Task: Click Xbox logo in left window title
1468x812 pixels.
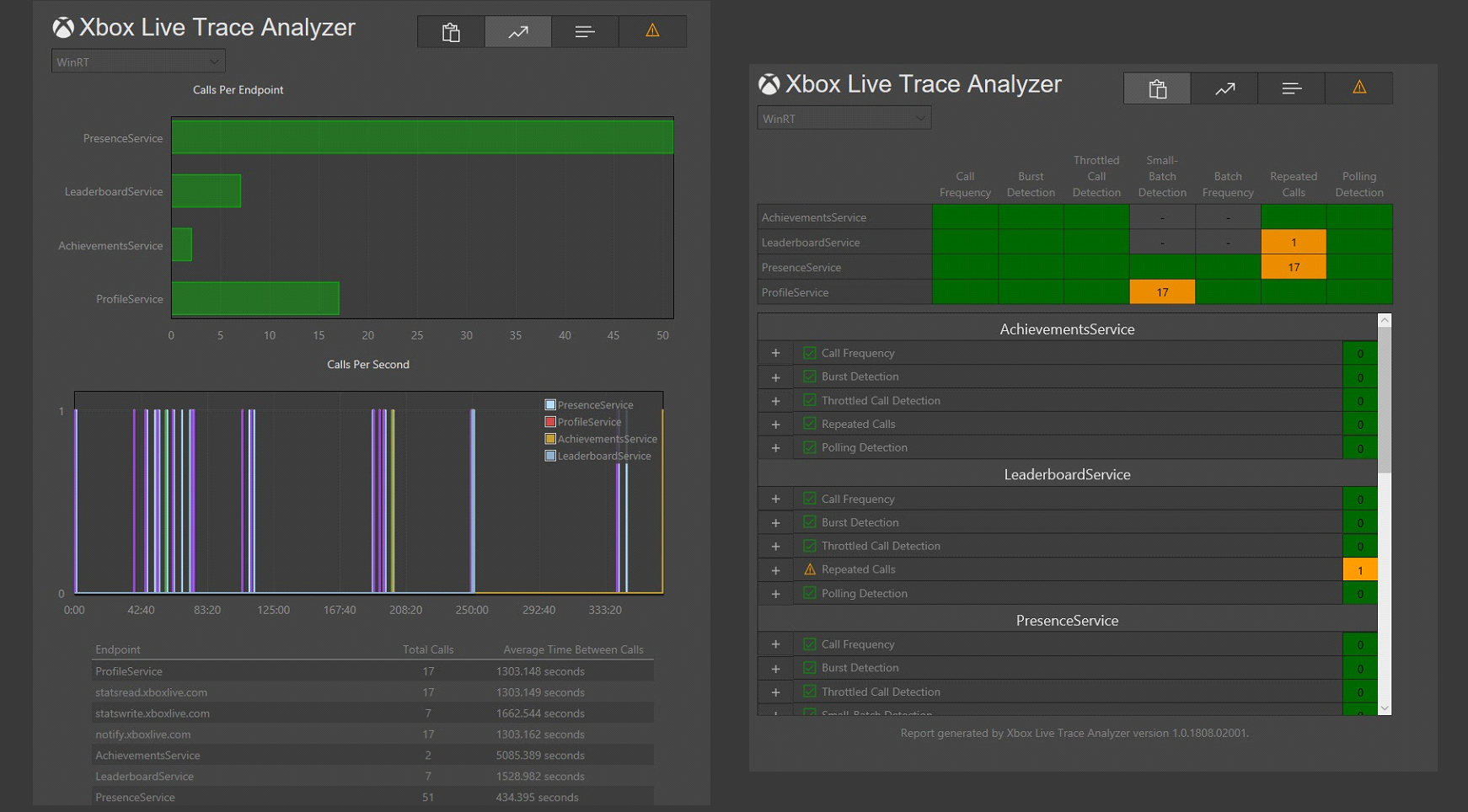Action: coord(63,28)
